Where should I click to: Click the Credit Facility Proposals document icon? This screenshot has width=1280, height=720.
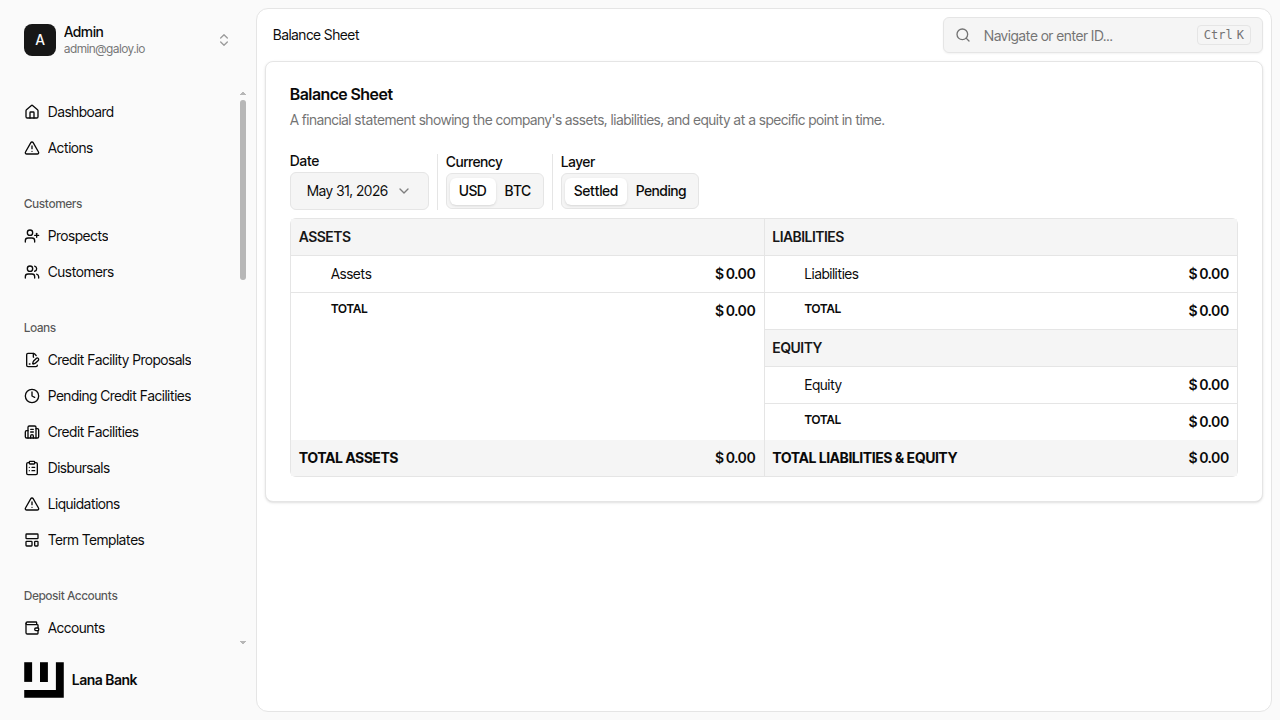32,360
